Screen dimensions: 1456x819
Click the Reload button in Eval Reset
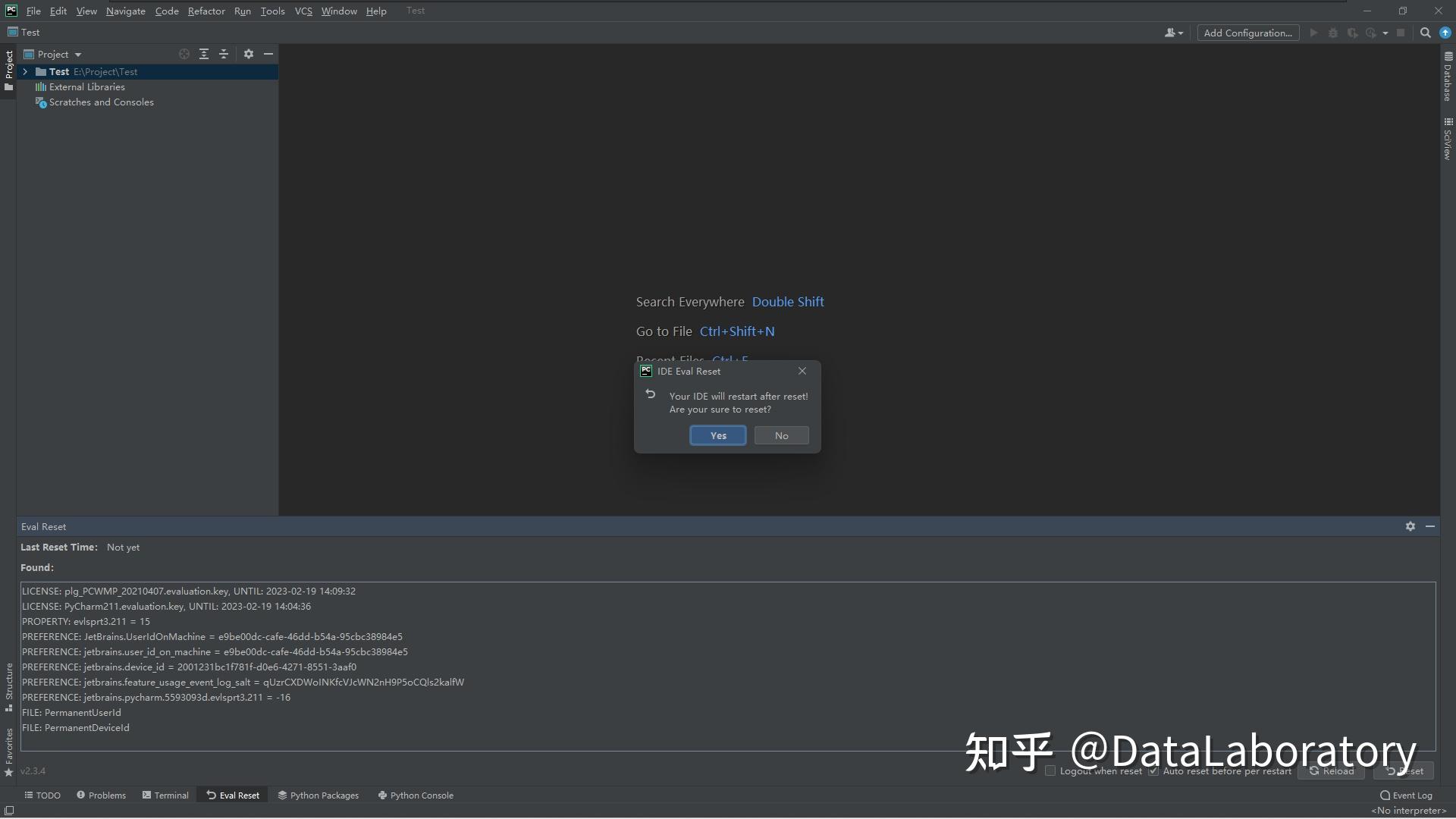(1331, 770)
